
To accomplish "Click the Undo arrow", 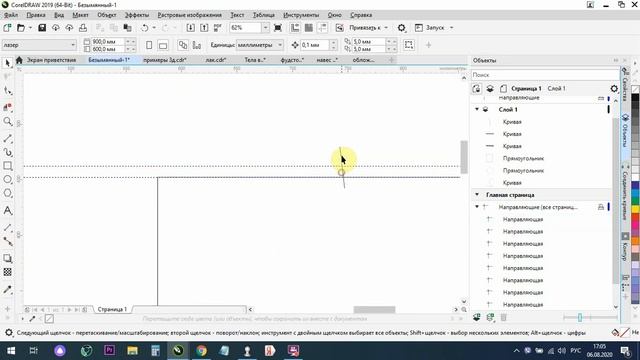I will 144,28.
